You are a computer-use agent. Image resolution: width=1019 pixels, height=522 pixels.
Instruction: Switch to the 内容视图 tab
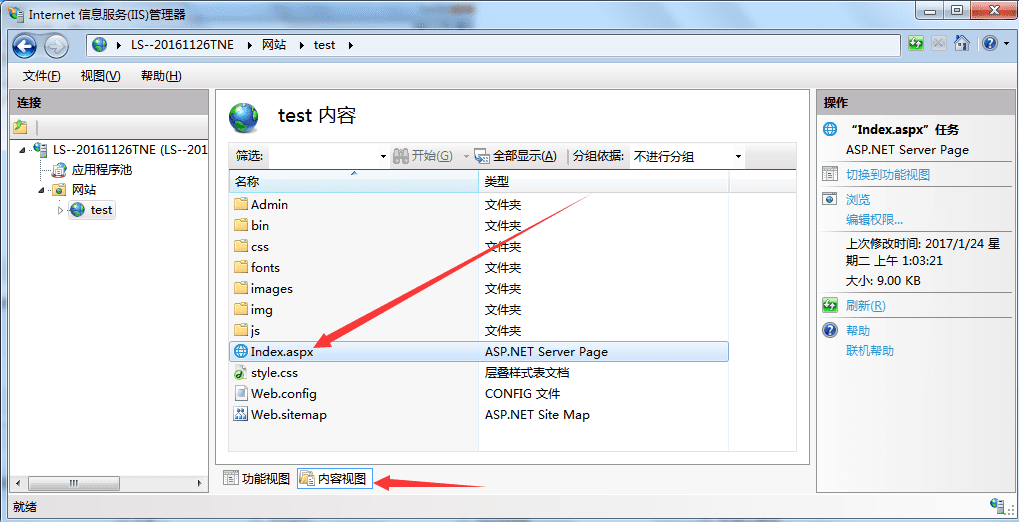335,479
